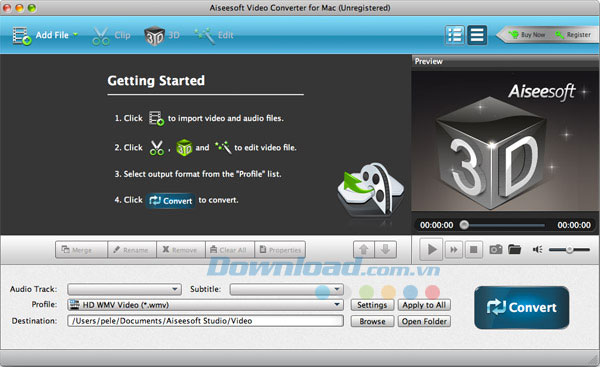The image size is (600, 367).
Task: Click the Add File toolbar icon
Action: [x=22, y=36]
